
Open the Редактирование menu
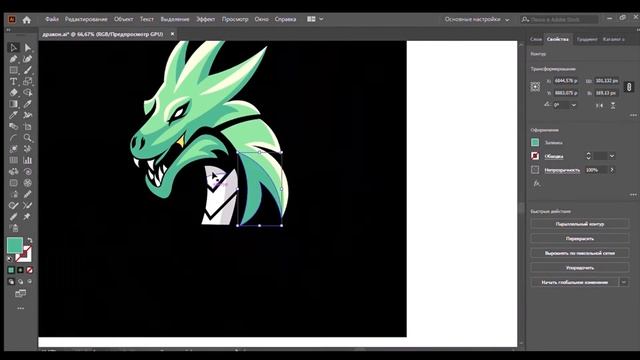coord(86,19)
